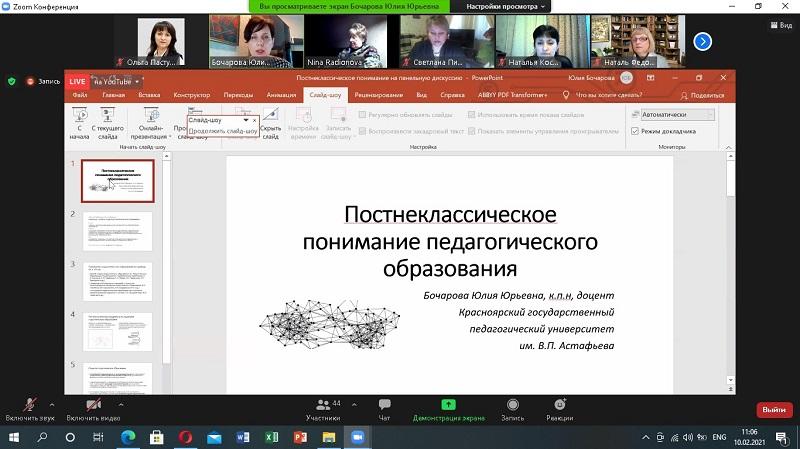800x449 pixels.
Task: Open the Переходы ribbon tab
Action: (238, 95)
